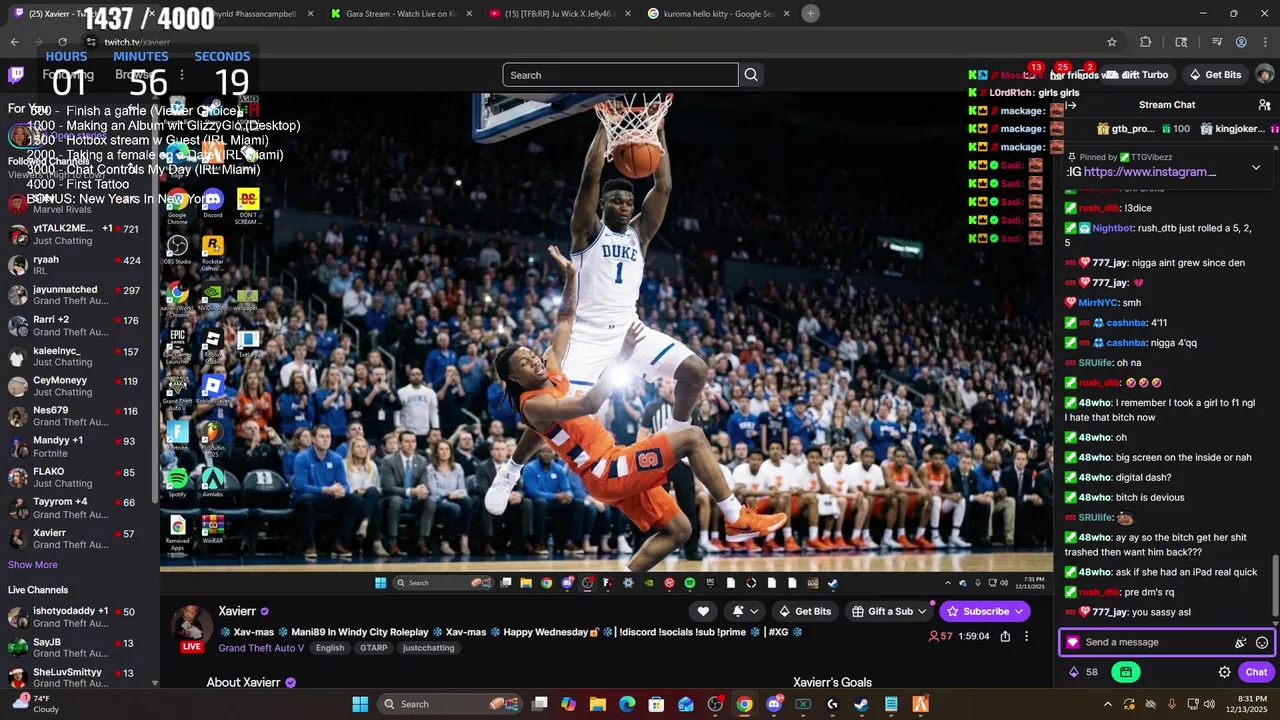This screenshot has height=720, width=1280.
Task: Open the three-dot more options menu
Action: (1026, 636)
